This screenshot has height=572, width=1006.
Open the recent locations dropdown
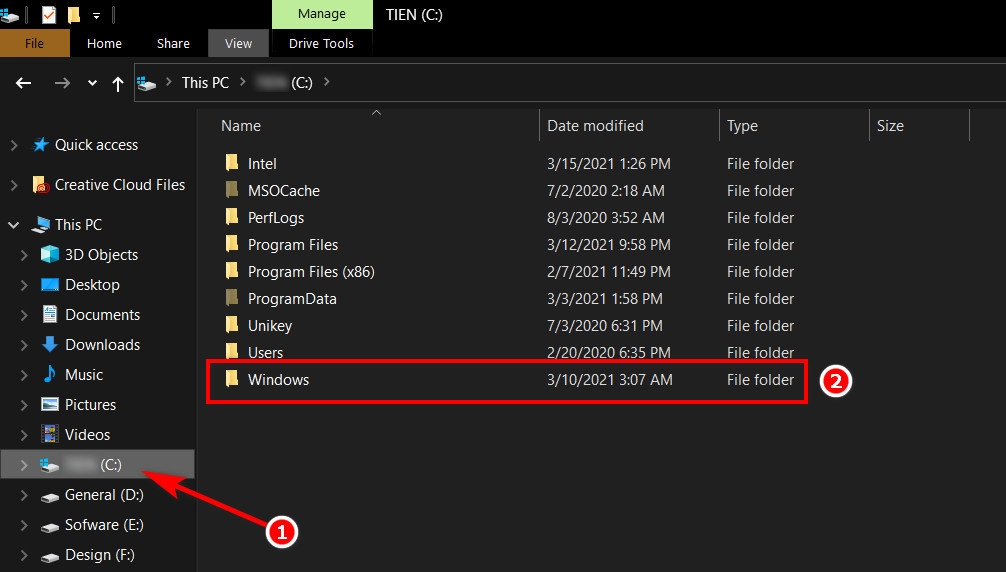92,83
